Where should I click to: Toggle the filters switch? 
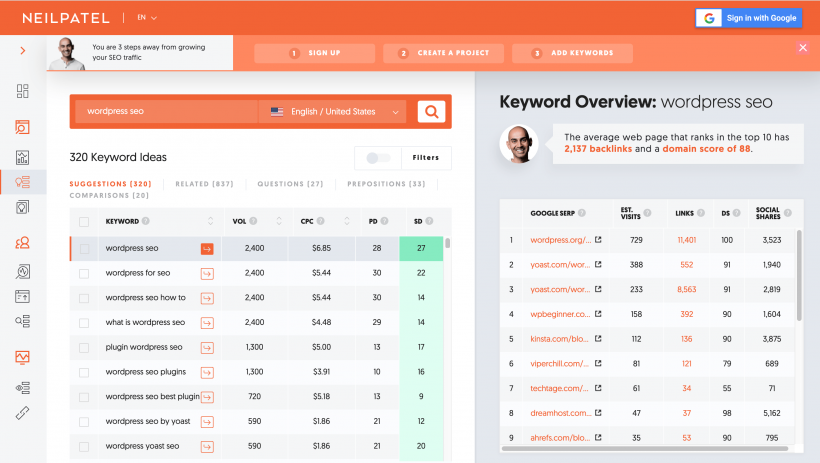click(378, 157)
